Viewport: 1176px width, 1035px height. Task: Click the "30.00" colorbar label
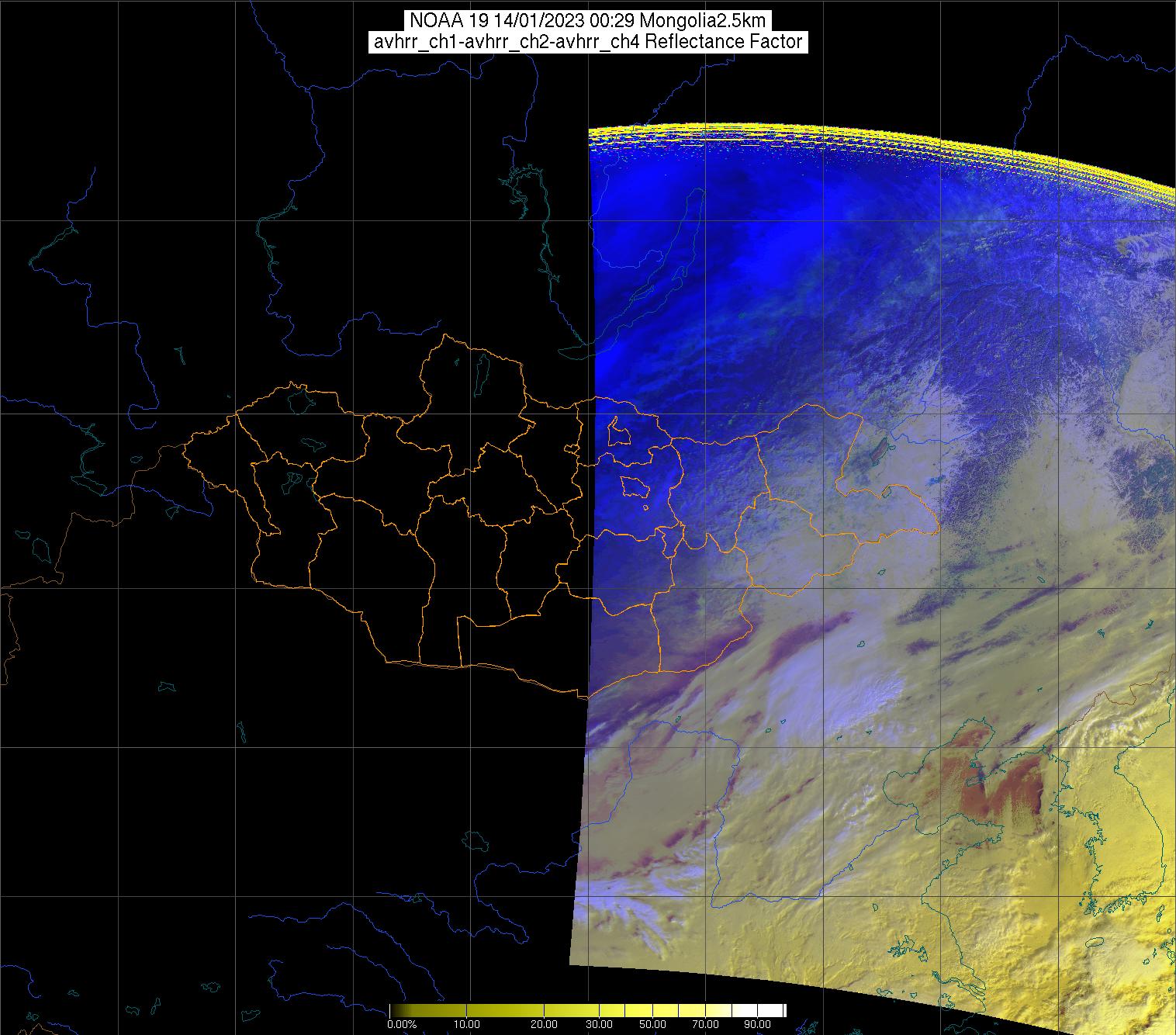pos(597,1025)
